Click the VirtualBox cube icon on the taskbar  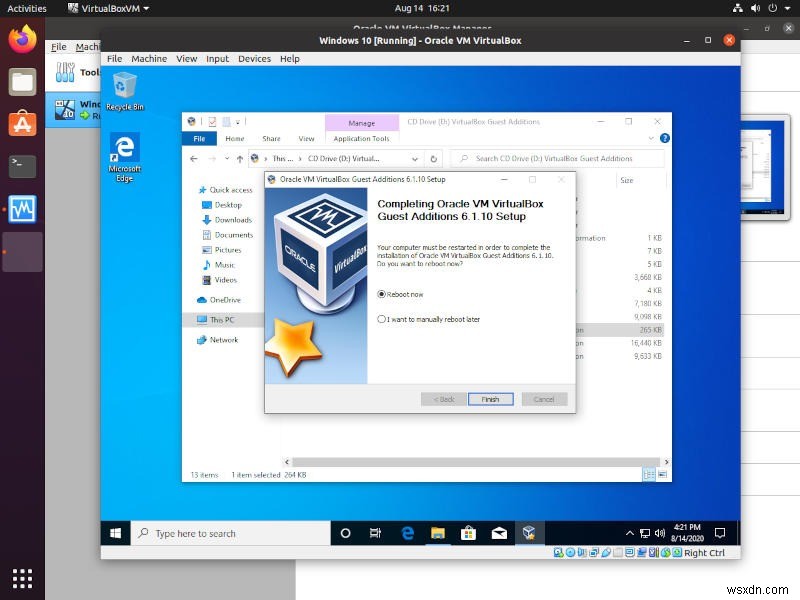pos(527,533)
